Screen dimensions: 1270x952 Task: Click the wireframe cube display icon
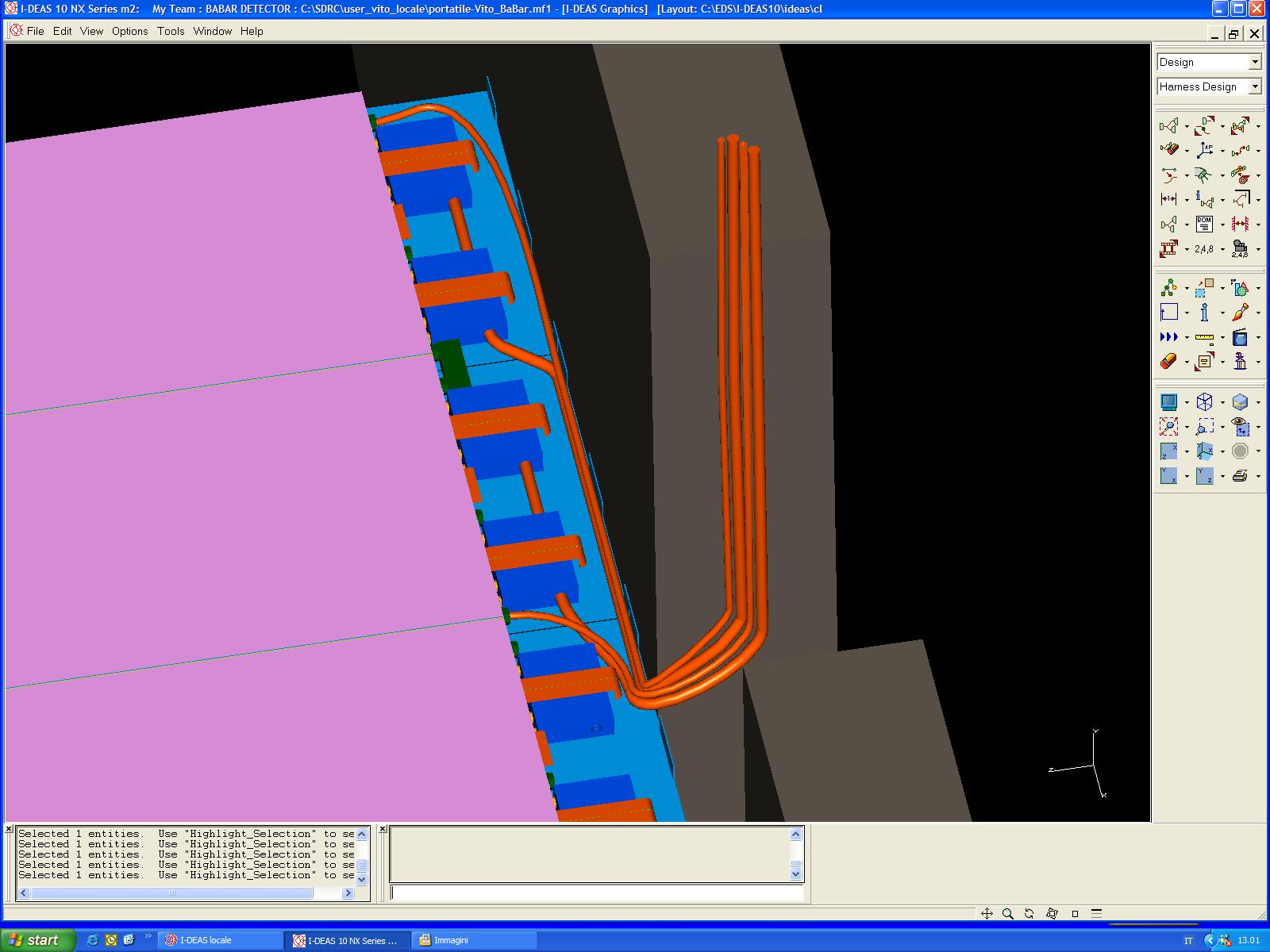pos(1204,401)
